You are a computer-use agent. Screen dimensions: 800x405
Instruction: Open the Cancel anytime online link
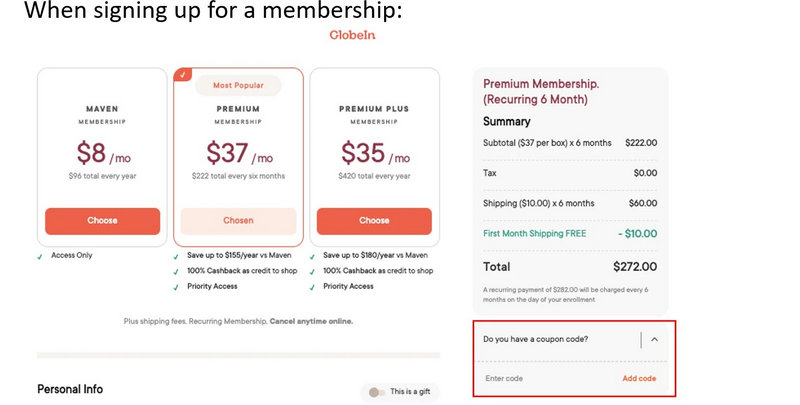(311, 321)
